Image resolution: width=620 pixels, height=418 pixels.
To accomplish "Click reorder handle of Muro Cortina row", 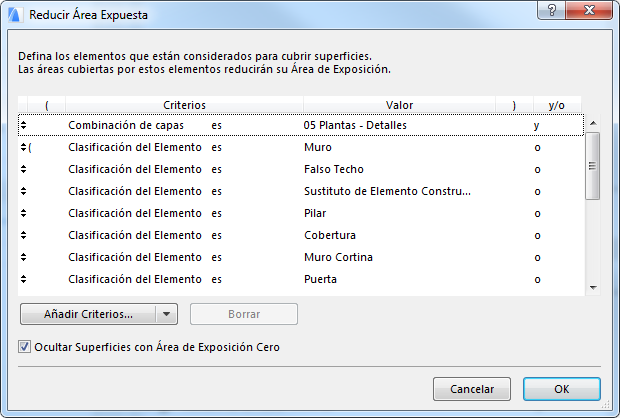I will [x=23, y=257].
